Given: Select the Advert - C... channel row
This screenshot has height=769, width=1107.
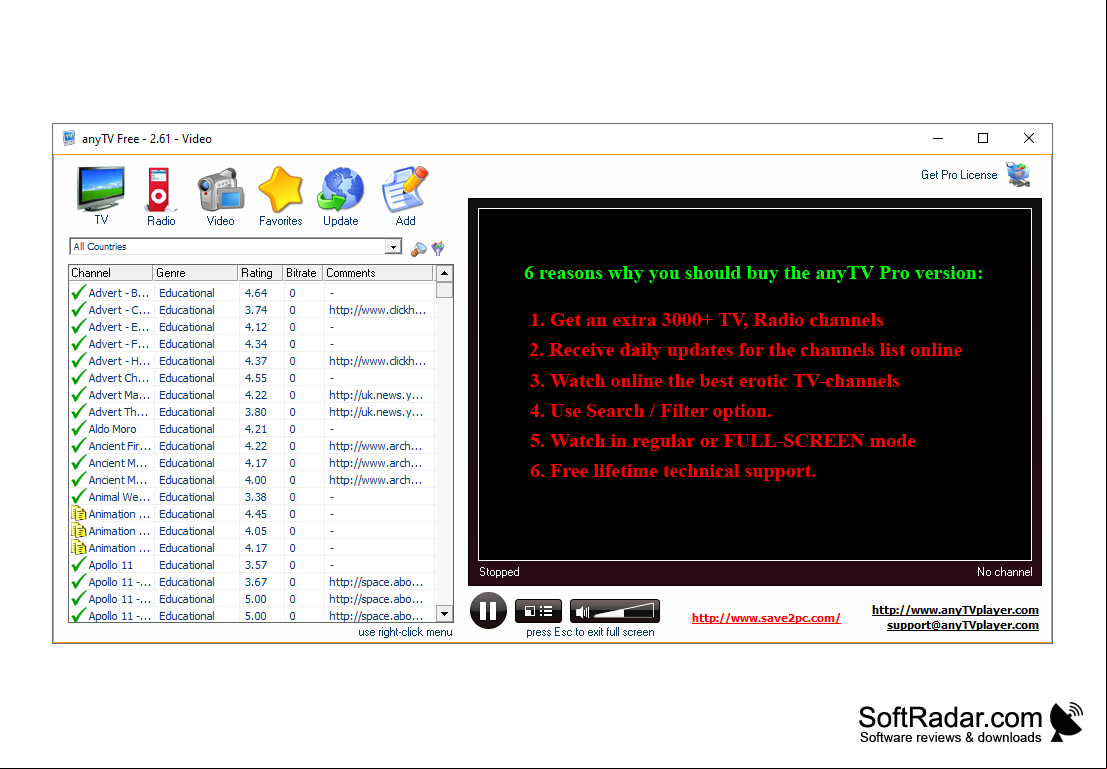Looking at the screenshot, I should pyautogui.click(x=252, y=310).
